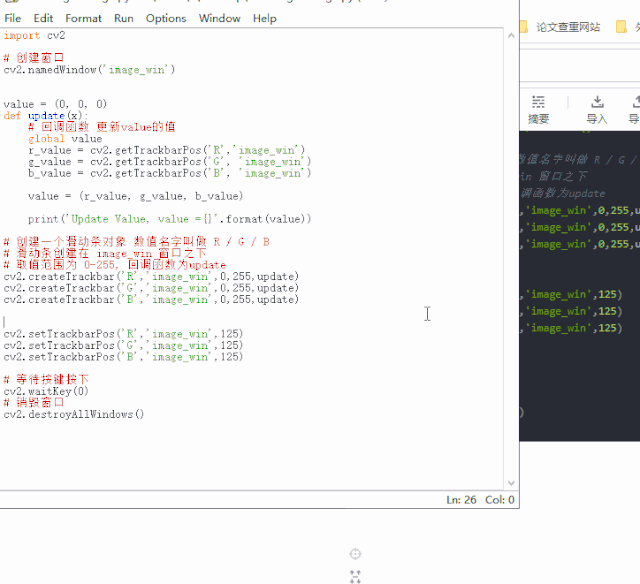Image resolution: width=640 pixels, height=584 pixels.
Task: Click the cv2.destroyAllWindows() line
Action: click(74, 414)
